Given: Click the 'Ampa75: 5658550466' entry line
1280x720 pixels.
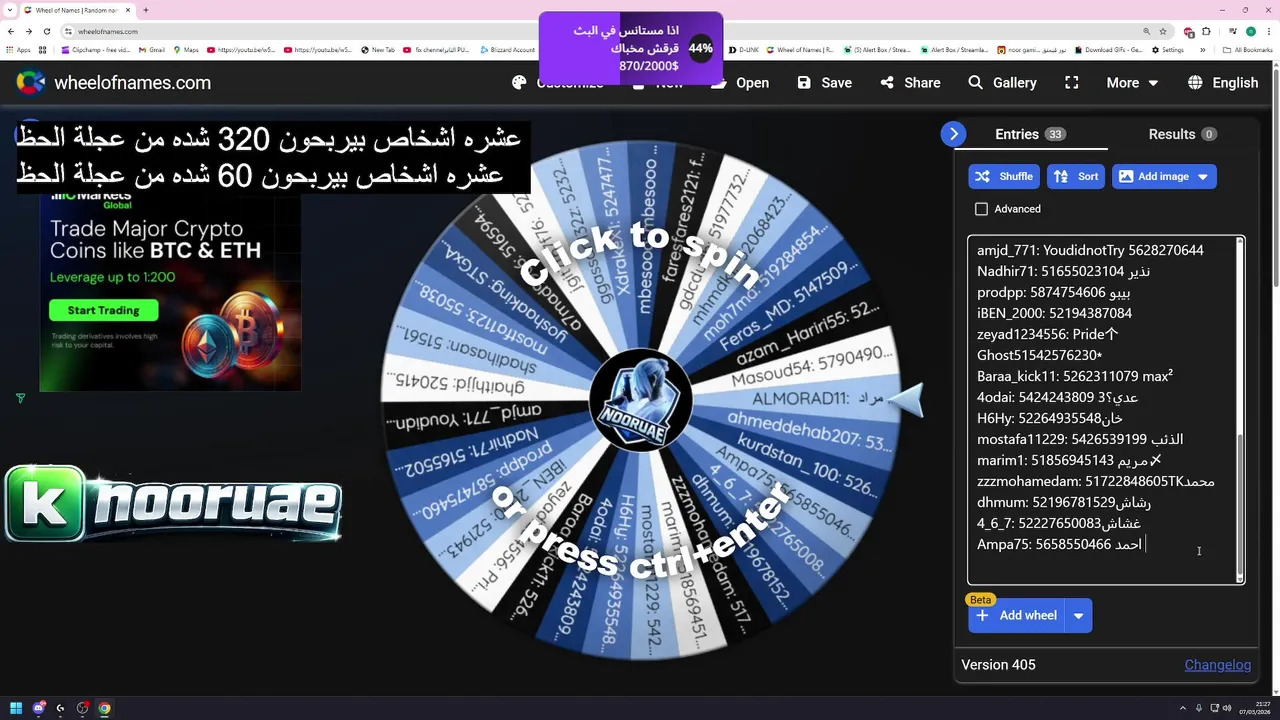Looking at the screenshot, I should (x=1059, y=544).
